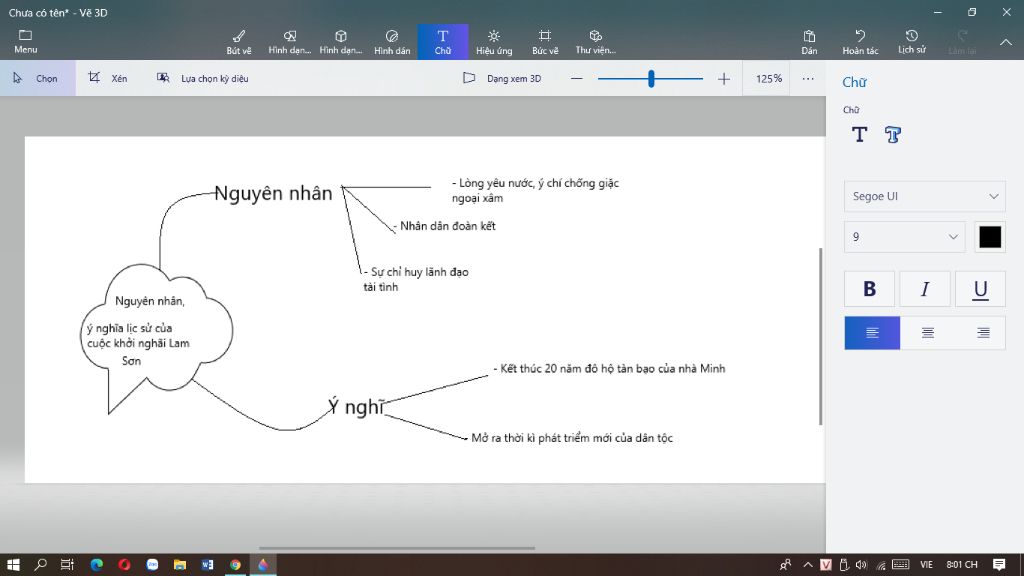The height and width of the screenshot is (576, 1024).
Task: Click the "Ý nghĩ" heading text on canvas
Action: click(x=356, y=406)
